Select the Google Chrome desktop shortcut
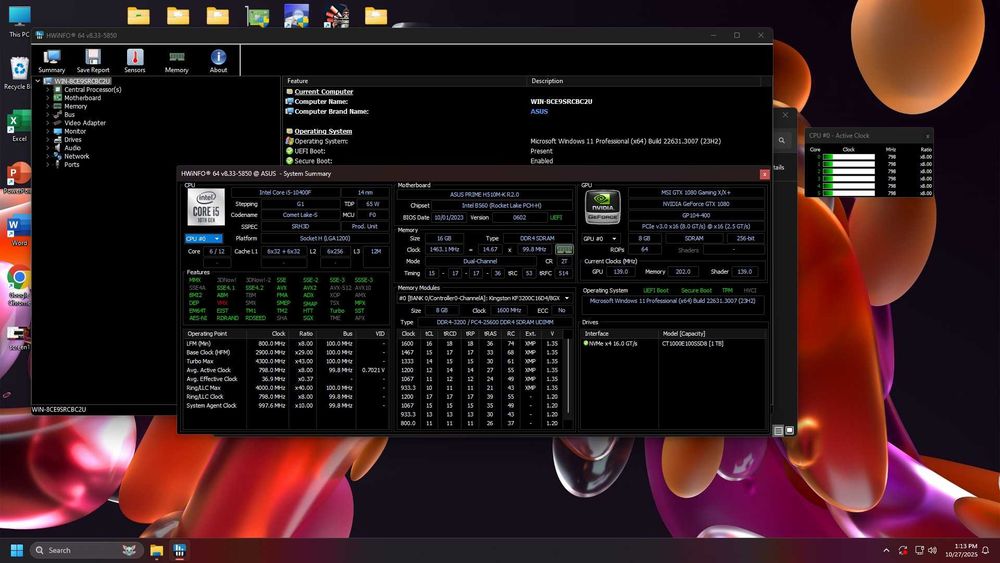The height and width of the screenshot is (563, 1000). [18, 284]
